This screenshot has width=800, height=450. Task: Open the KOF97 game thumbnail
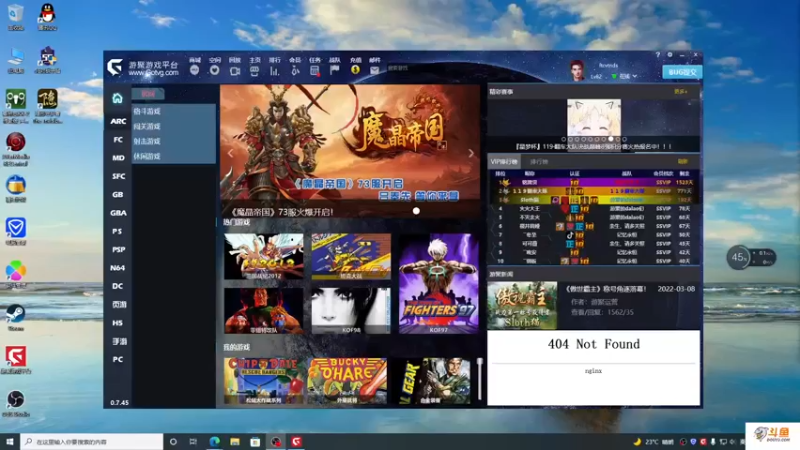tap(439, 283)
